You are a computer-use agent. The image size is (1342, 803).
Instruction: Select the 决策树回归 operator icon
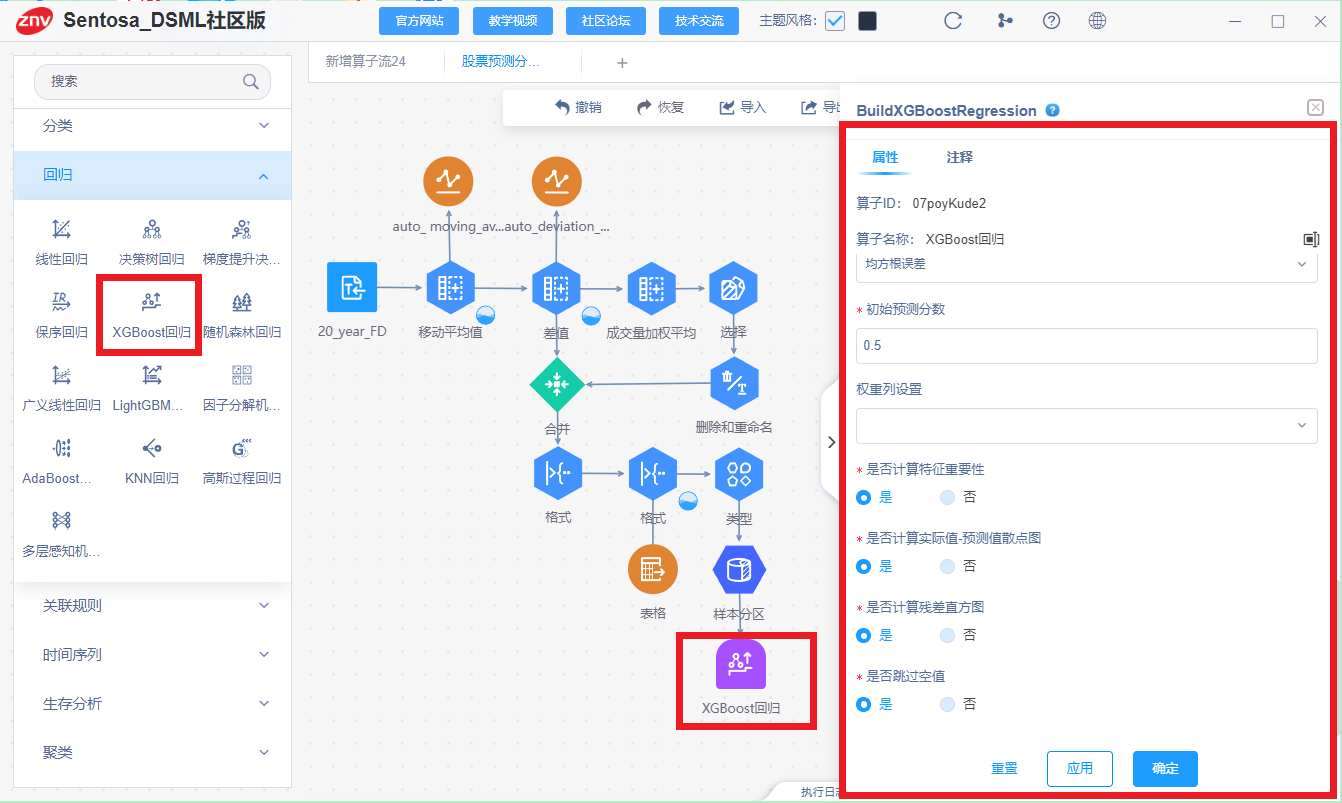pyautogui.click(x=151, y=230)
